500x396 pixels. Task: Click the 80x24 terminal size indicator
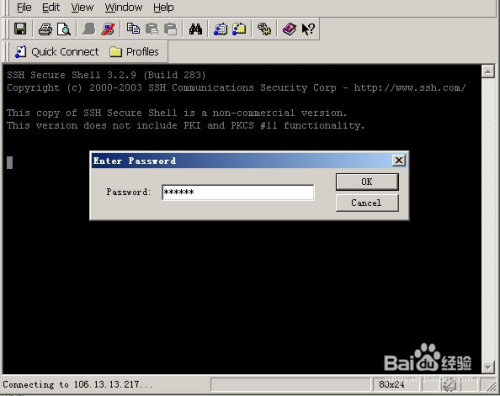pyautogui.click(x=391, y=385)
